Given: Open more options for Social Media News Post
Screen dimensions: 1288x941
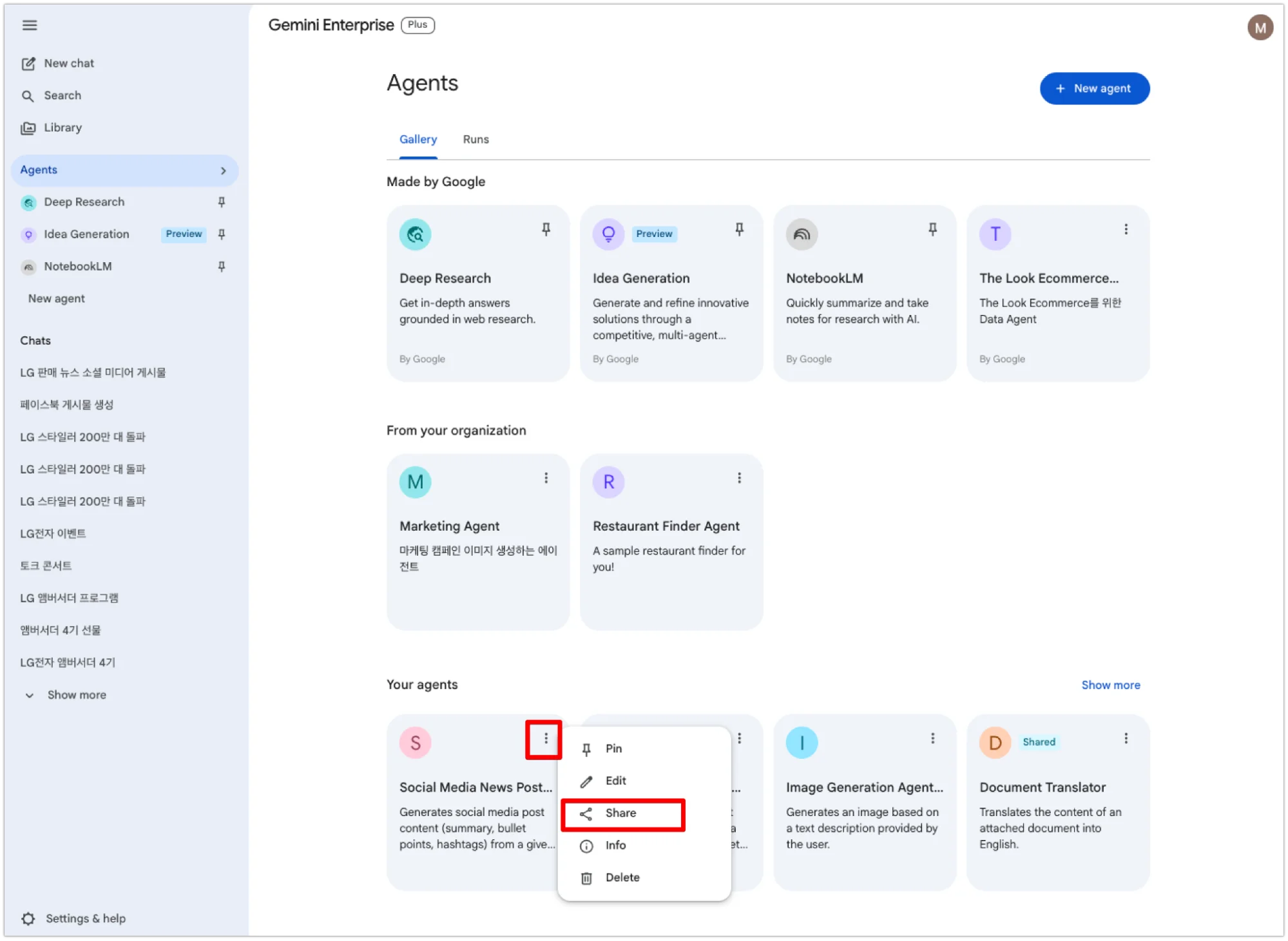Looking at the screenshot, I should tap(545, 739).
